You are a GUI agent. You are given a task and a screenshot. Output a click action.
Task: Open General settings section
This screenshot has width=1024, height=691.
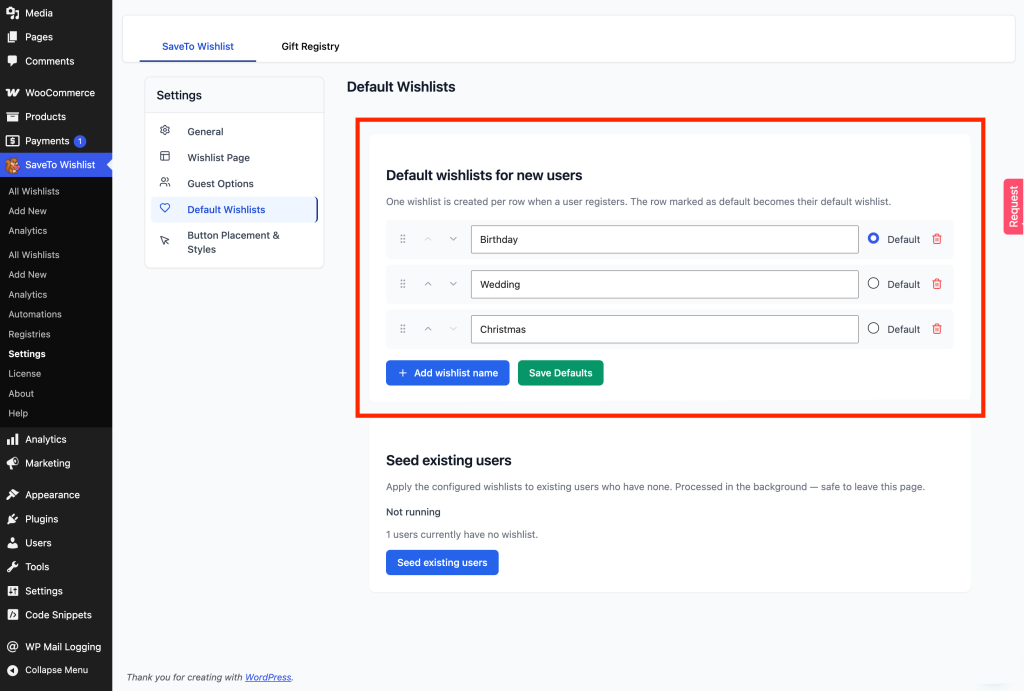click(x=234, y=131)
